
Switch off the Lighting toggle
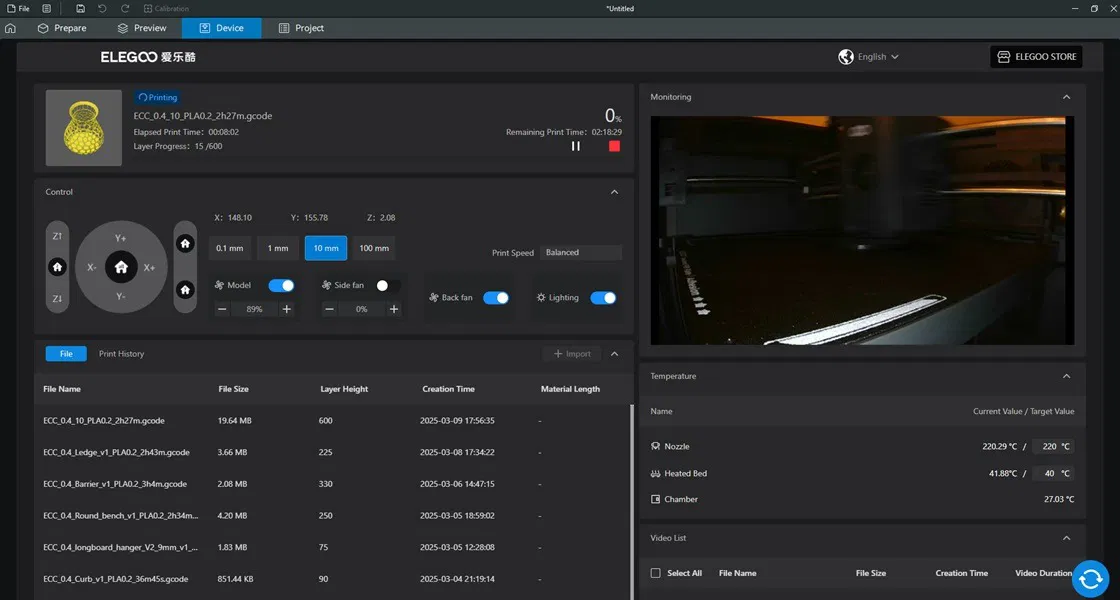603,298
